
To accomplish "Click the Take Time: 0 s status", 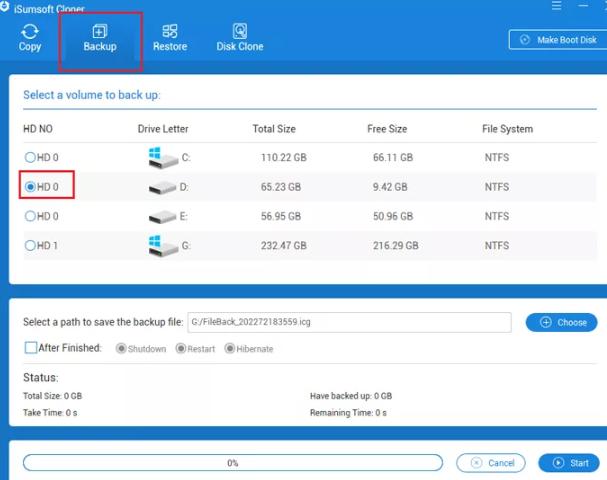I will click(50, 413).
